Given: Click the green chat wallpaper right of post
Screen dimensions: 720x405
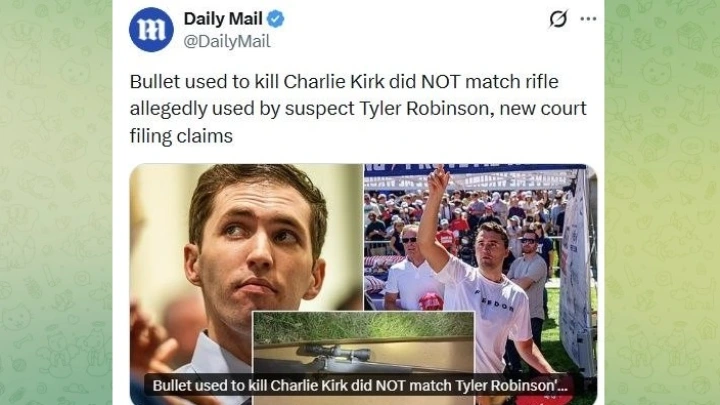Looking at the screenshot, I should (x=662, y=202).
